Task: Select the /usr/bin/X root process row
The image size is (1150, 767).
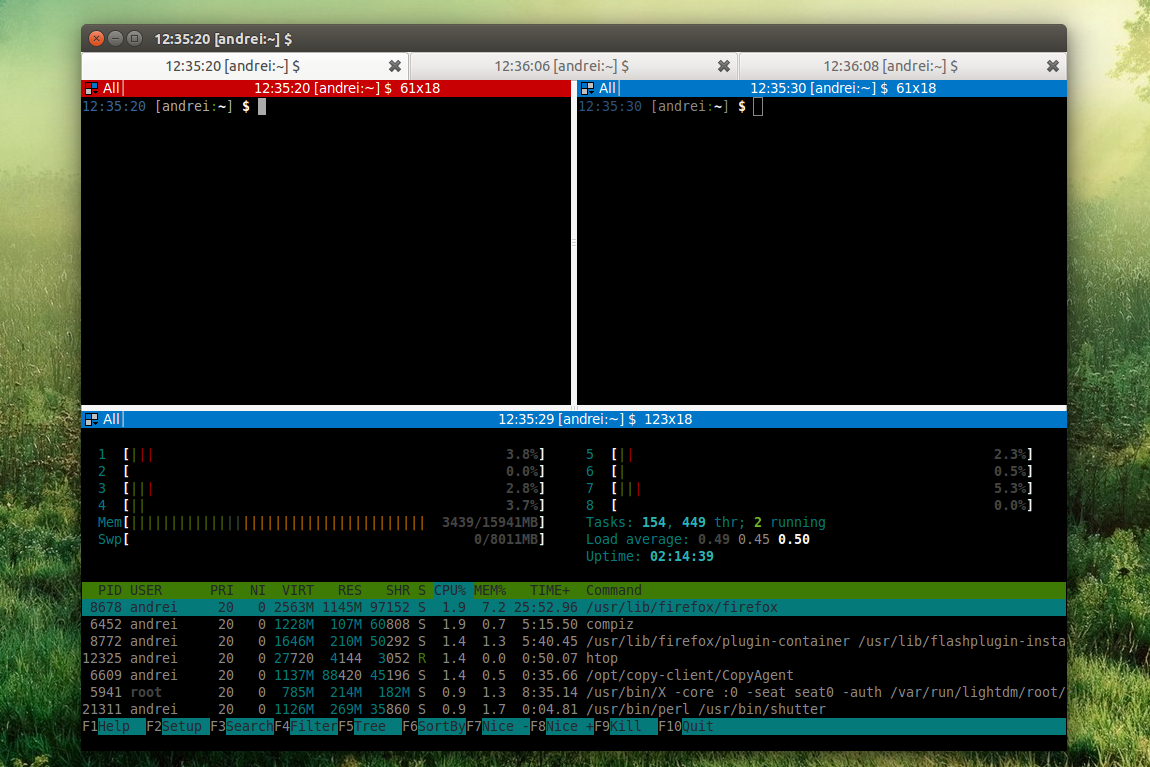Action: 574,692
